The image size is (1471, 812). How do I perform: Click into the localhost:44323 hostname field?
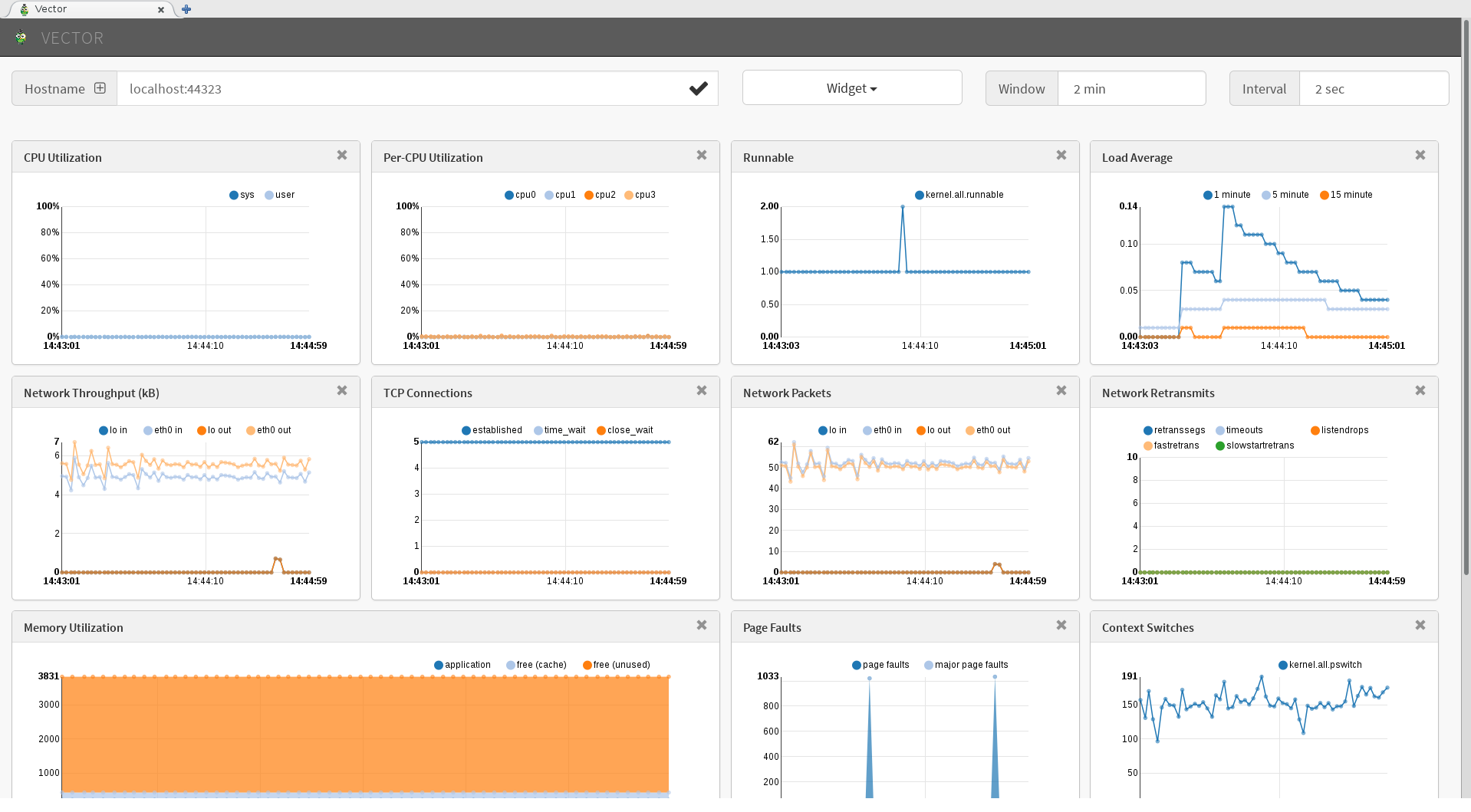coord(399,89)
